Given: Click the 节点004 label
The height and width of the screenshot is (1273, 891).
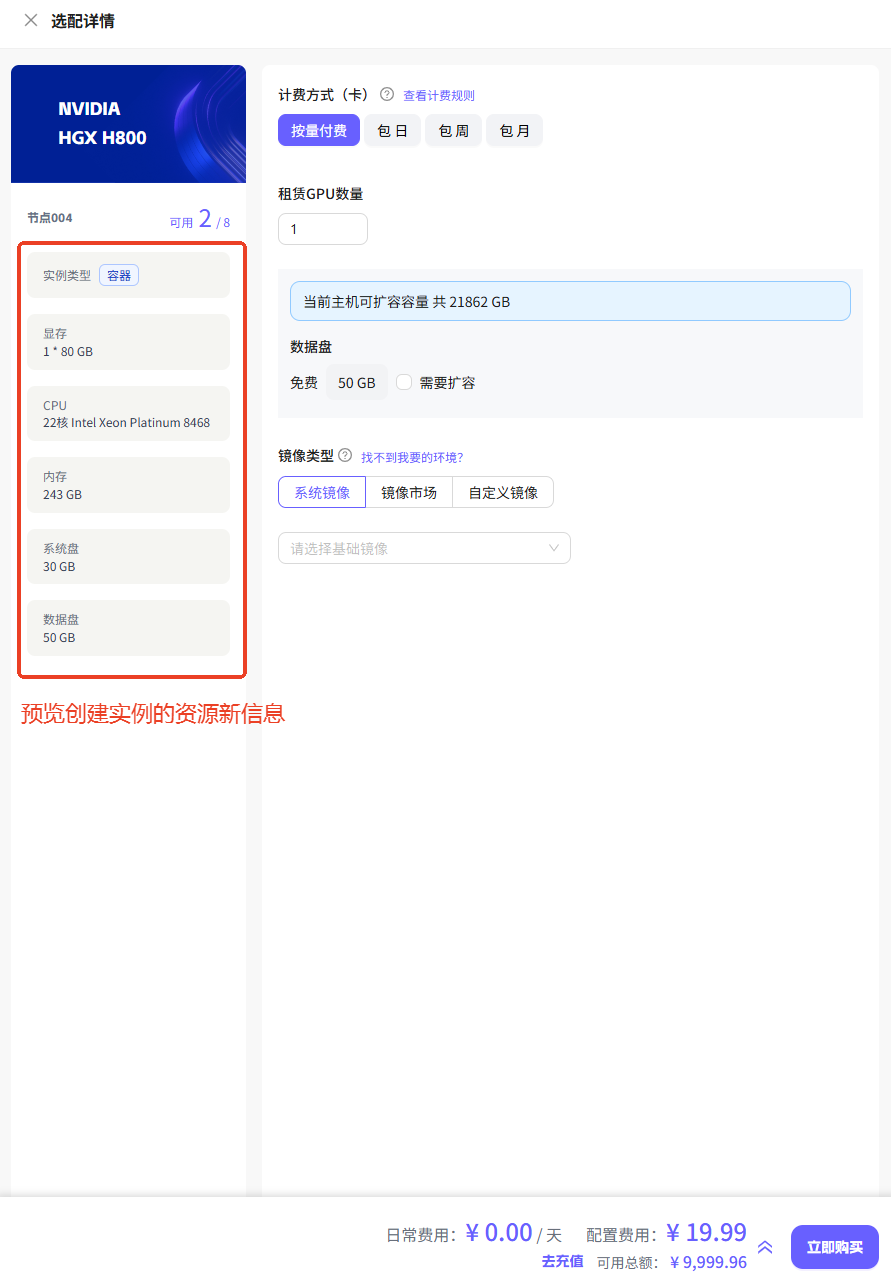Looking at the screenshot, I should [x=50, y=218].
